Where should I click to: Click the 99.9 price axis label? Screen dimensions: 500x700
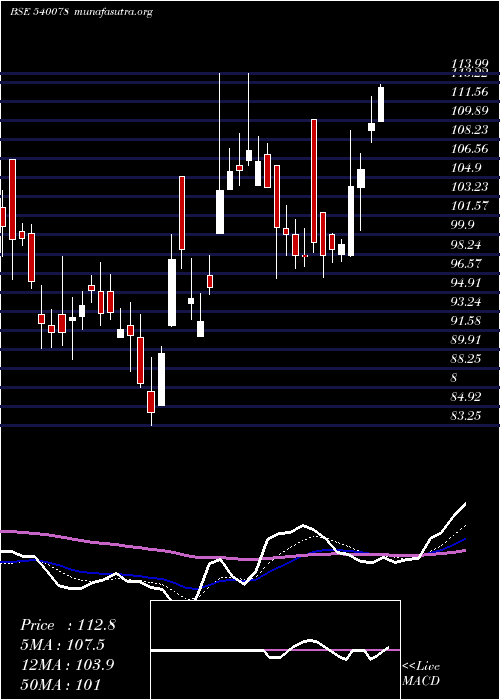462,225
